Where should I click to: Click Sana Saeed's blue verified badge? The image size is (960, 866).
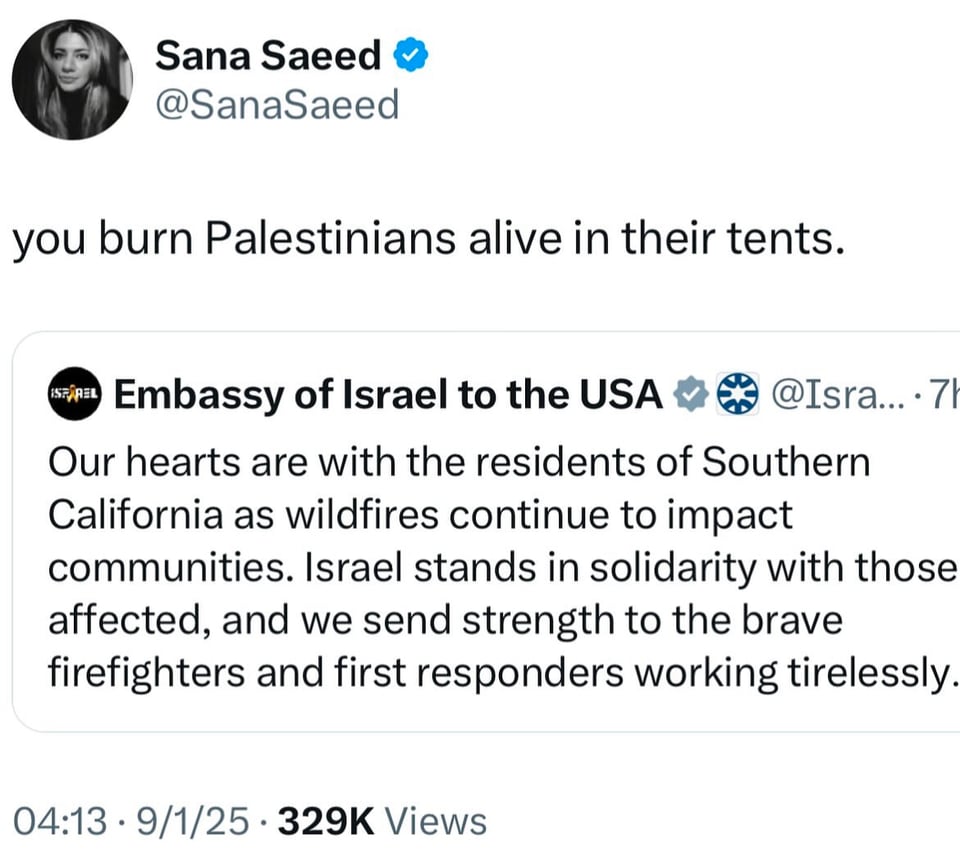tap(412, 57)
